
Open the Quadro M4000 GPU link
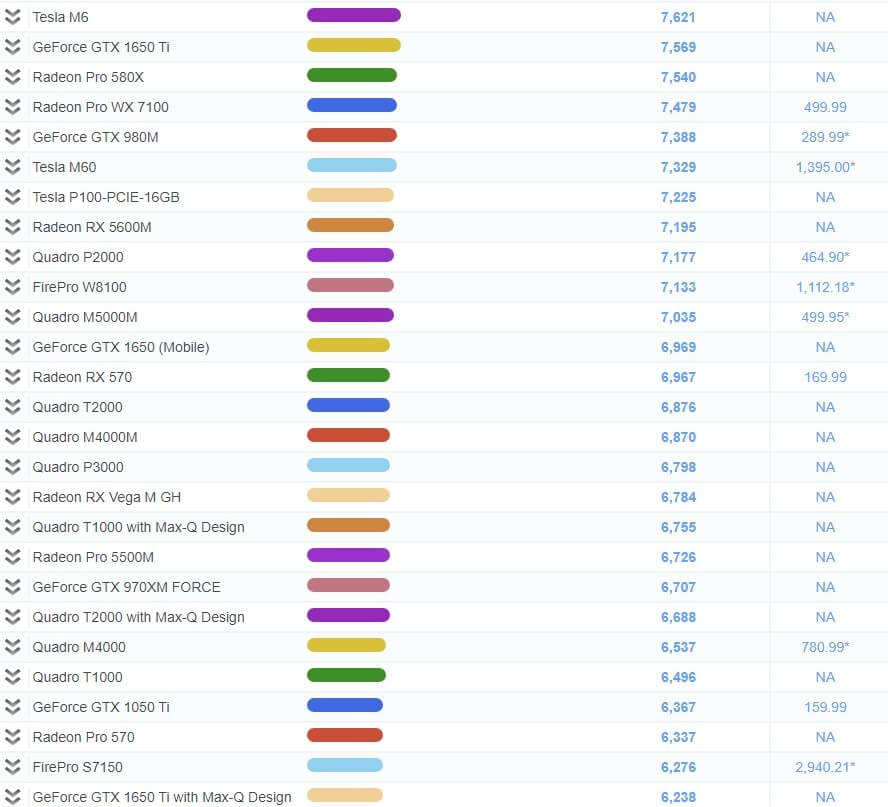pos(79,648)
